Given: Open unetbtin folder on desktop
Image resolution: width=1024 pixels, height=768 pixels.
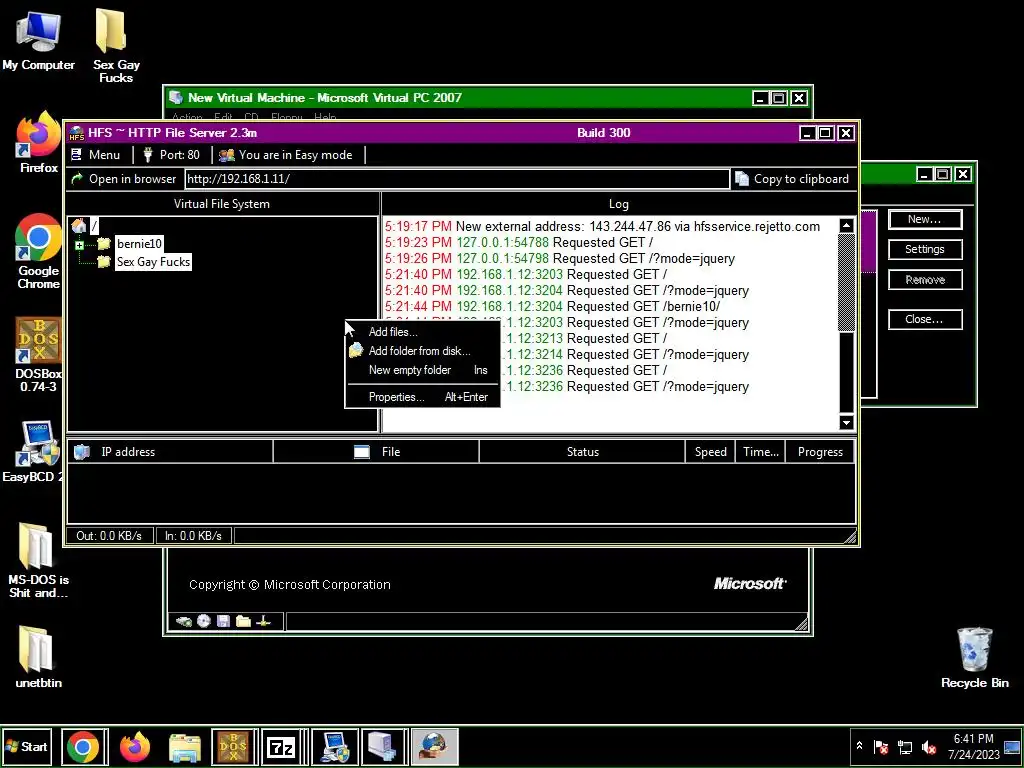Looking at the screenshot, I should pos(38,657).
